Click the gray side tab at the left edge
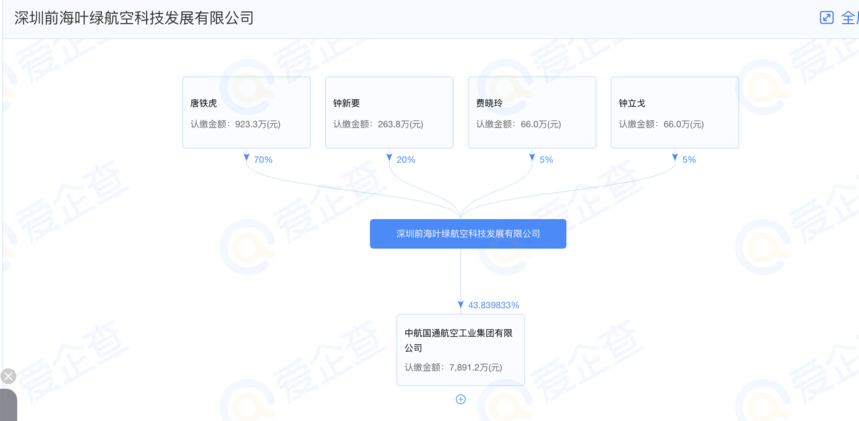859x421 pixels. coord(8,405)
